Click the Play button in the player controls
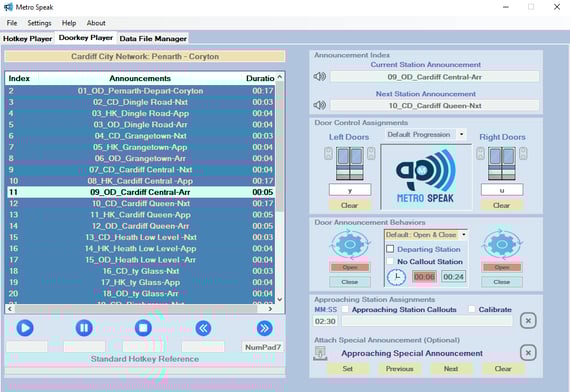The height and width of the screenshot is (392, 570). click(x=25, y=328)
